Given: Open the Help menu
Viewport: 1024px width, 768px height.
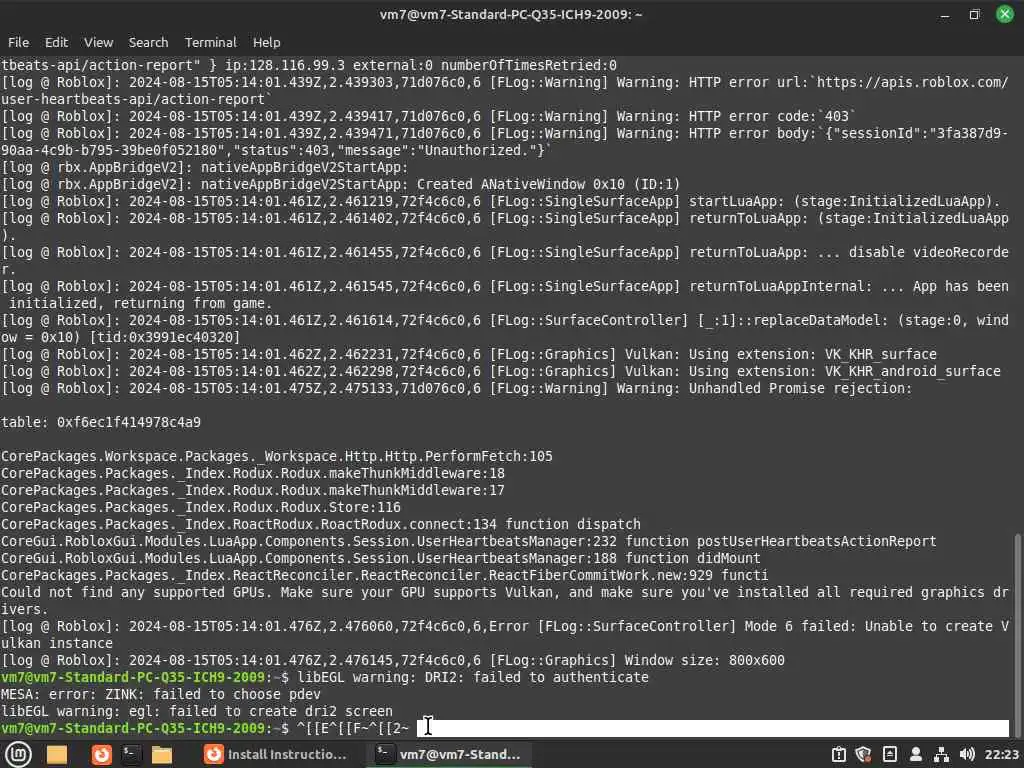Looking at the screenshot, I should (x=266, y=42).
